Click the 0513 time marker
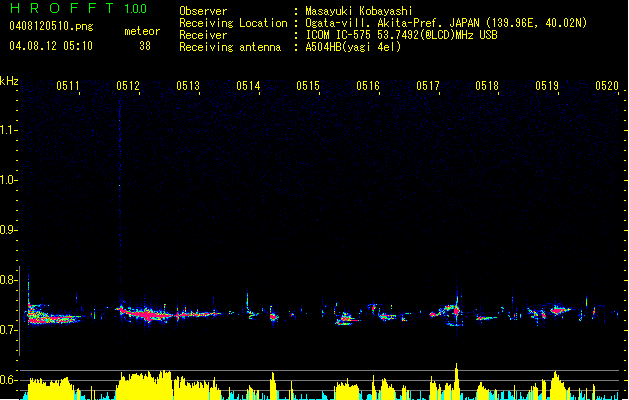Screen dimensions: 629x400 [x=188, y=86]
